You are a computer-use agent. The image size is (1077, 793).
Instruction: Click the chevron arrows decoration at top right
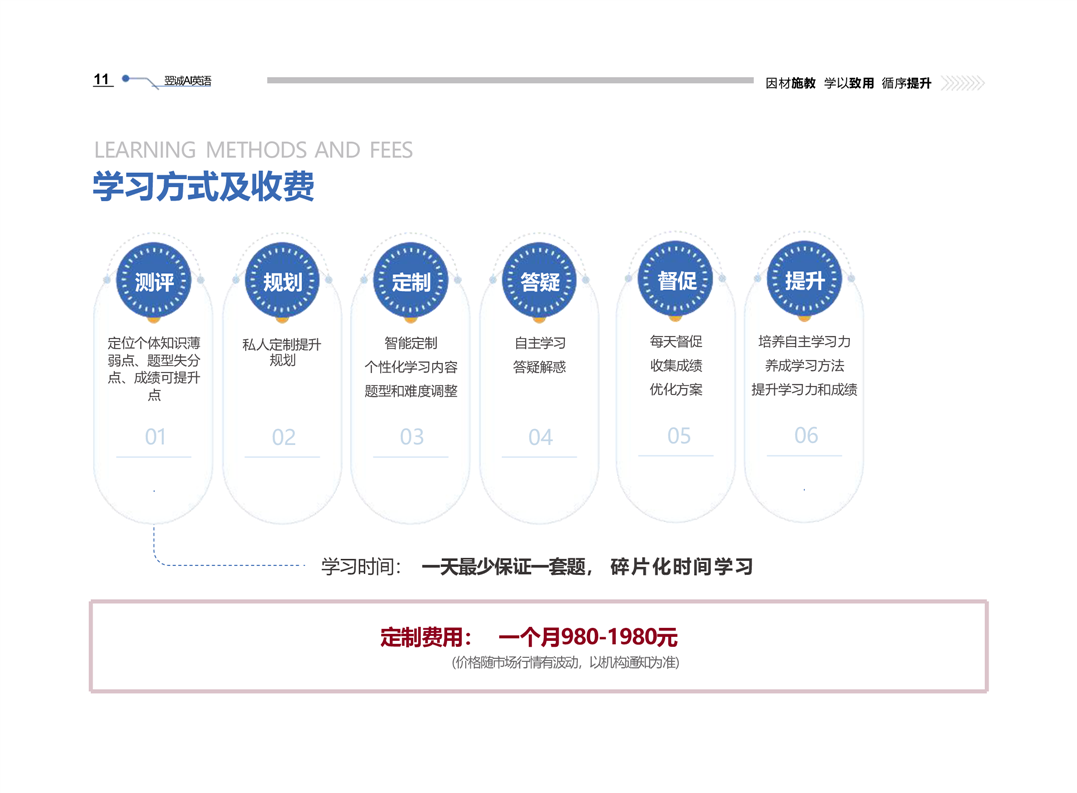(x=963, y=83)
